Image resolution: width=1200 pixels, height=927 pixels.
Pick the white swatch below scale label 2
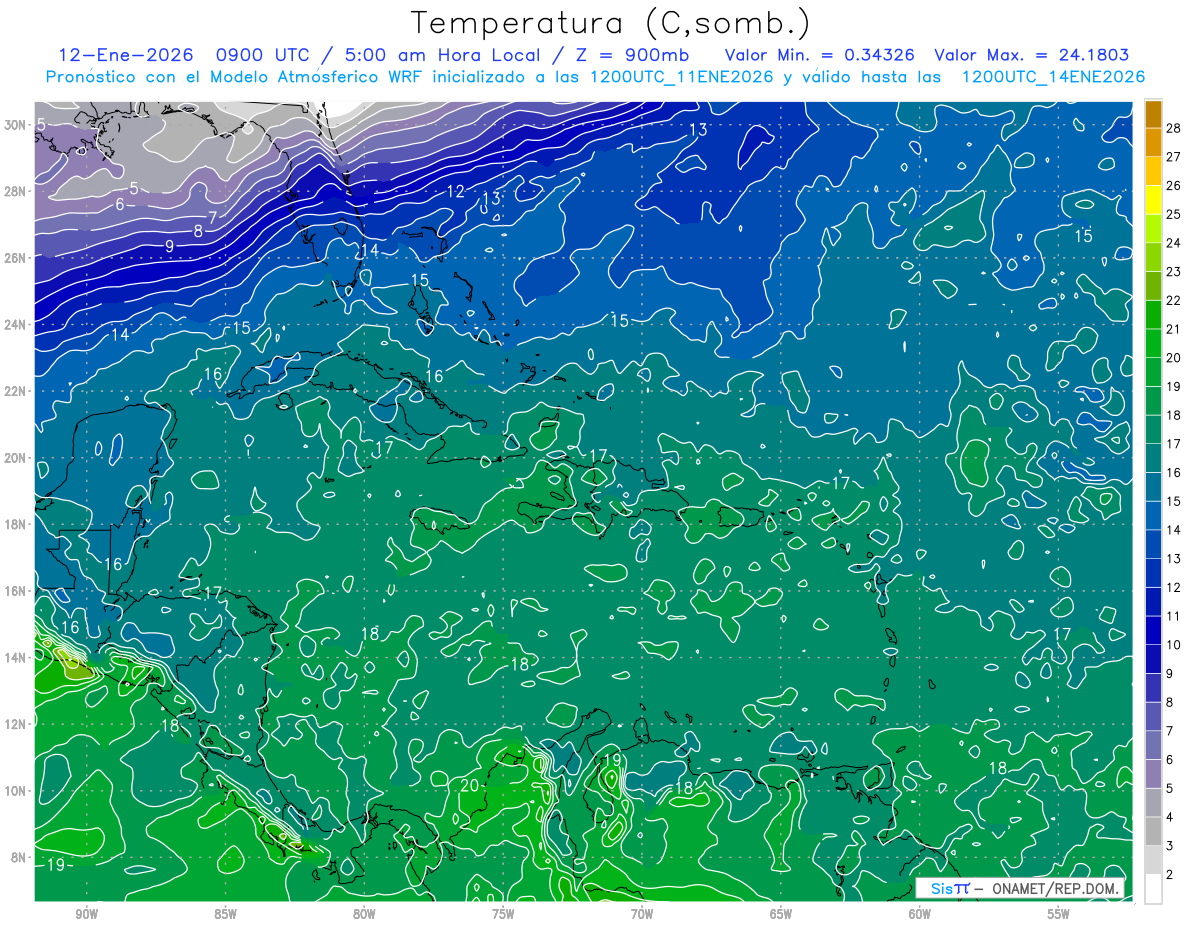coord(1153,888)
